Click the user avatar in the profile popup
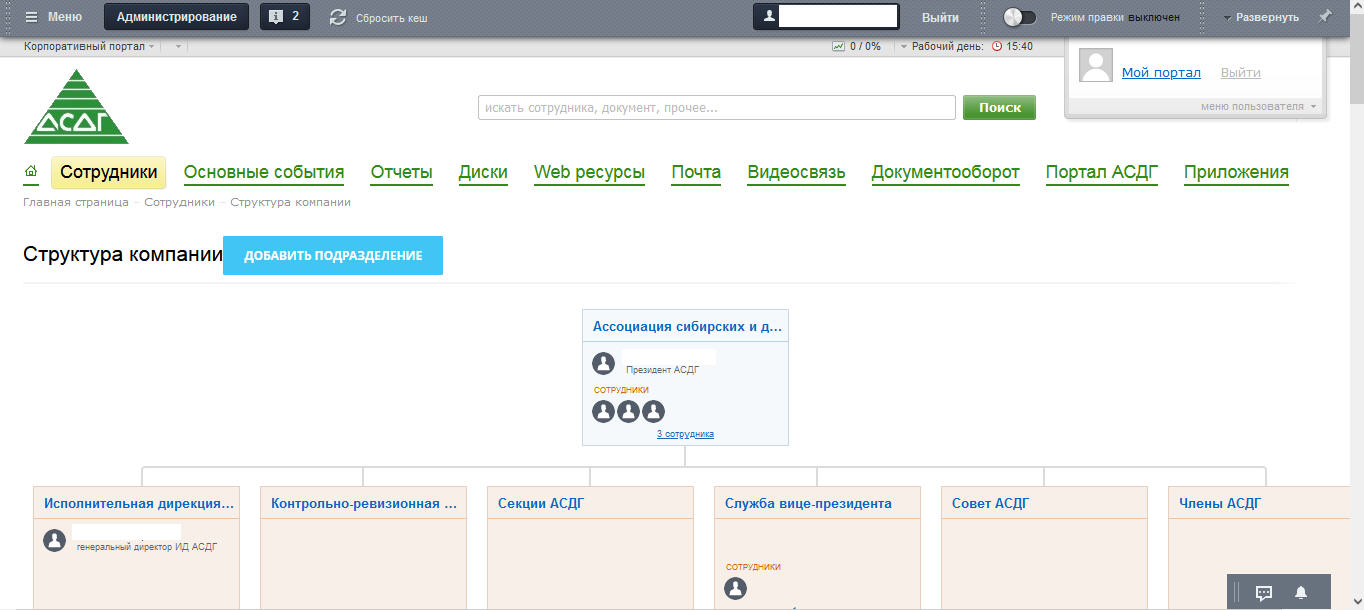 [1096, 65]
